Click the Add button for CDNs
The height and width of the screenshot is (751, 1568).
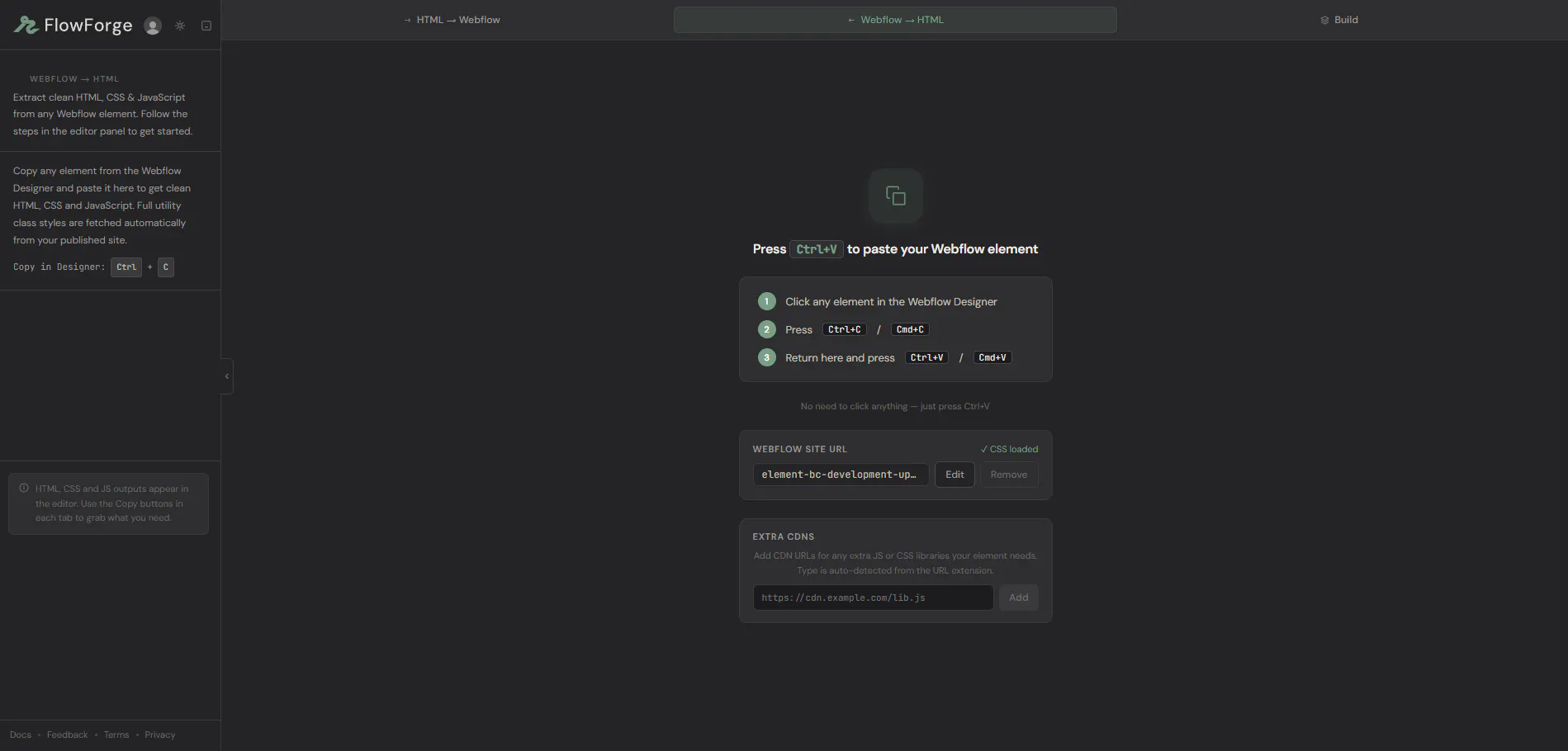[x=1019, y=597]
